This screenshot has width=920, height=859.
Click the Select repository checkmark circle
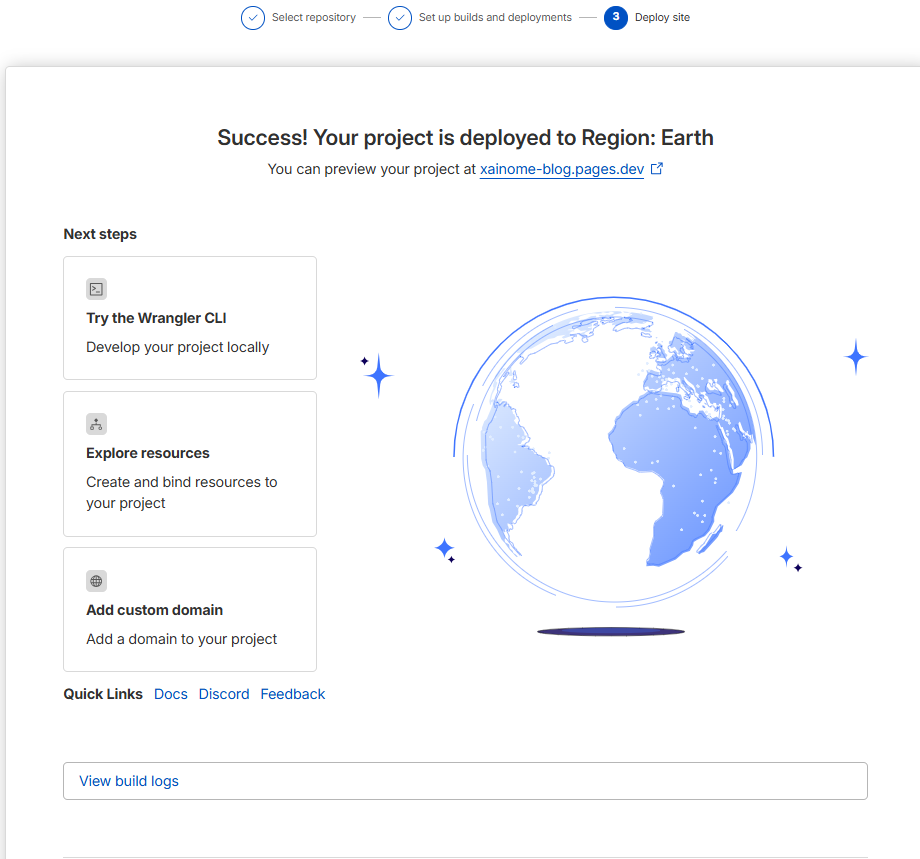pos(253,18)
